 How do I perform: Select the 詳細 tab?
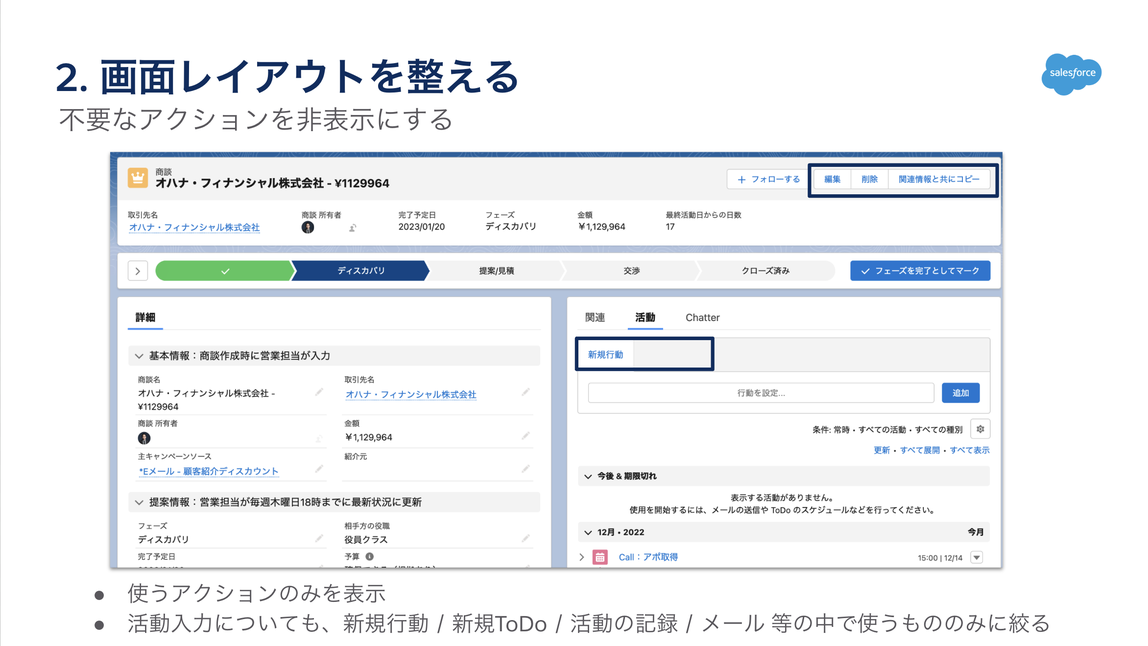(x=145, y=317)
